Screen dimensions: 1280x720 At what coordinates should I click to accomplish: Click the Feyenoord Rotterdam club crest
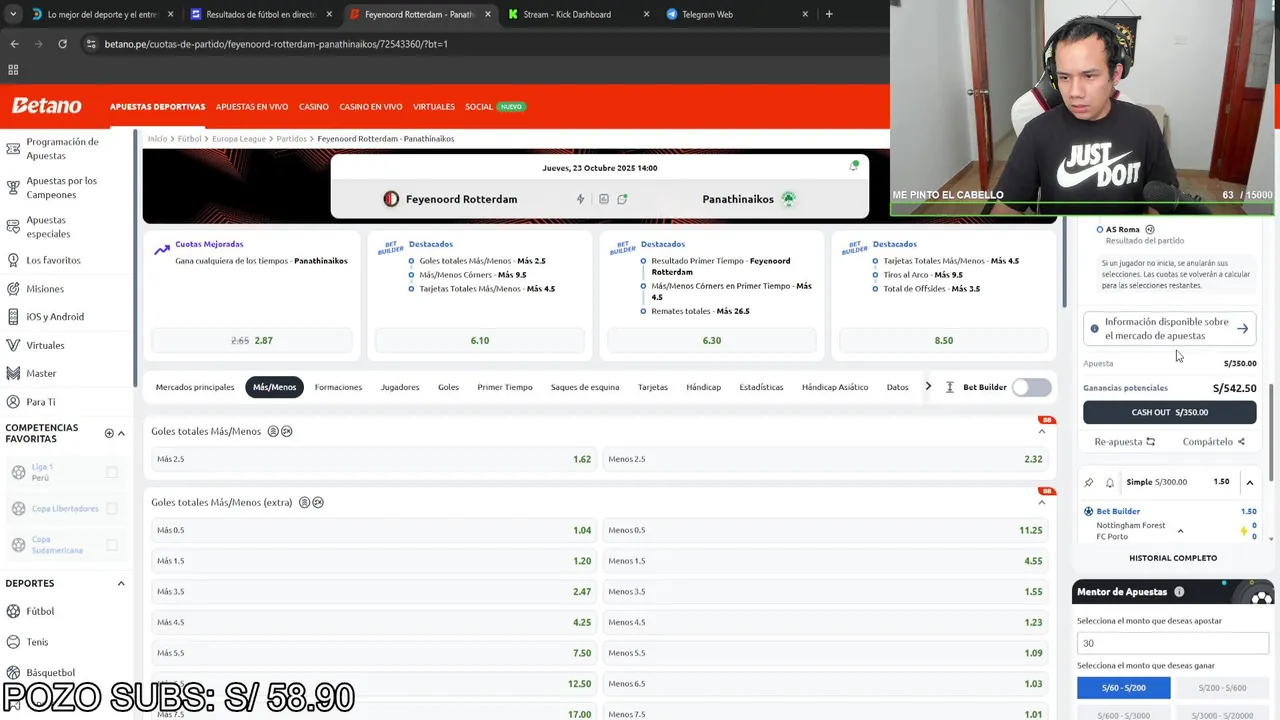point(391,199)
